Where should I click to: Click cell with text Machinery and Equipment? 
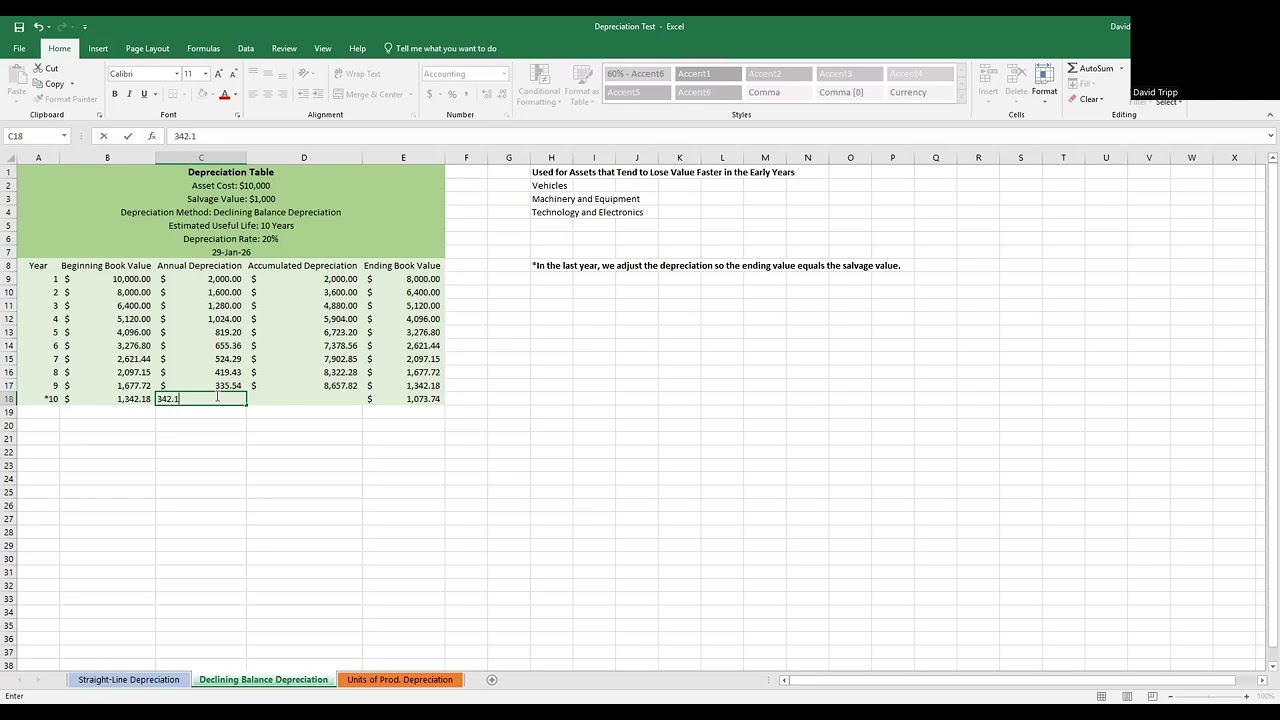(586, 199)
